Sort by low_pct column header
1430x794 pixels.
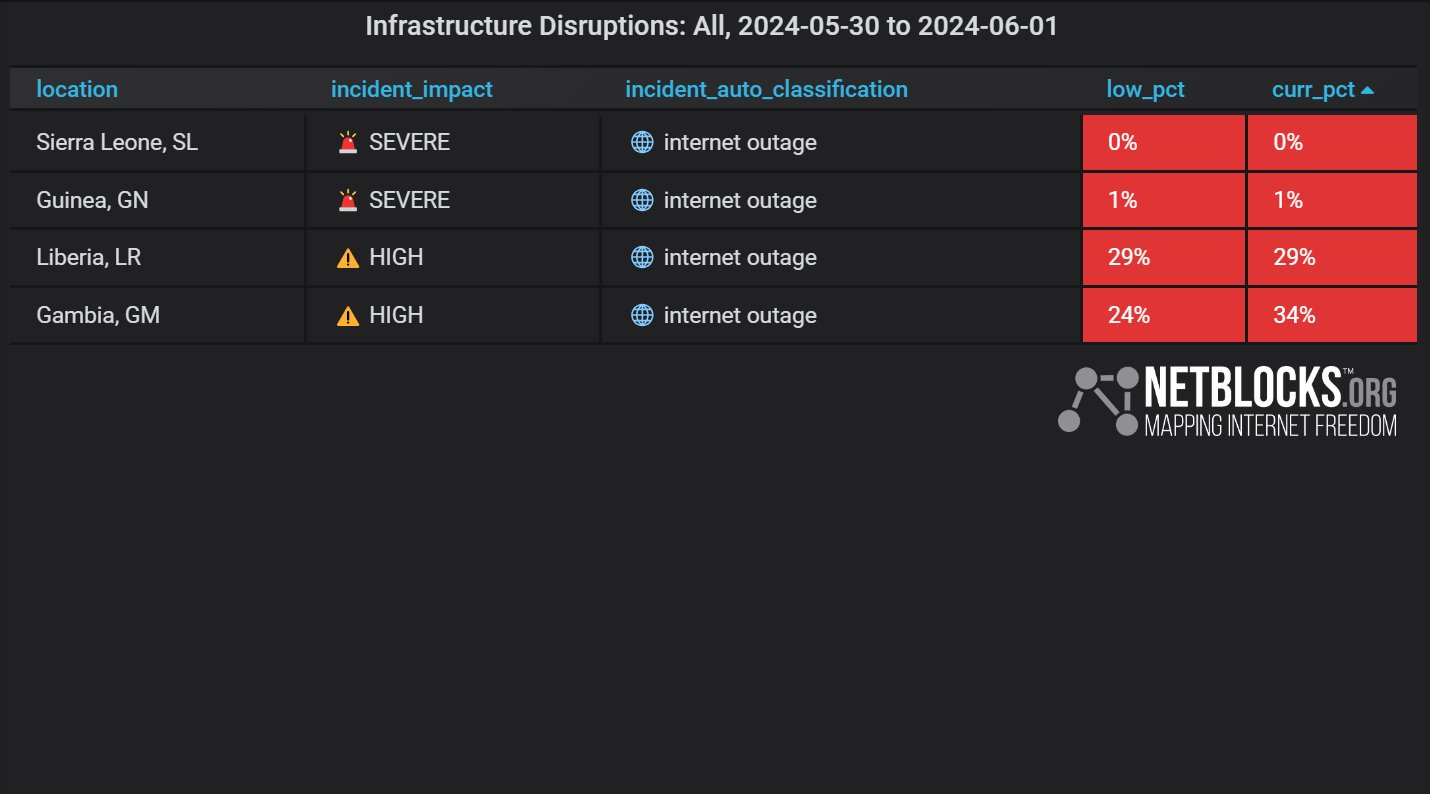pos(1145,89)
